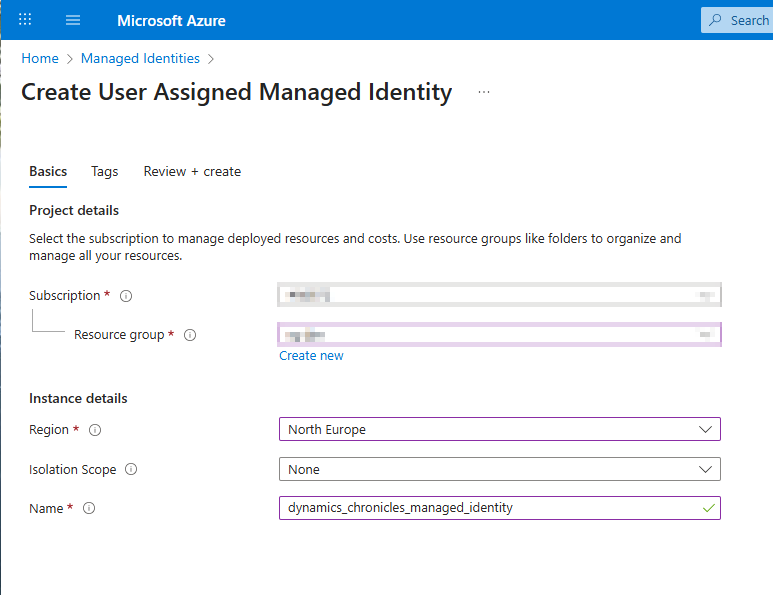Viewport: 773px width, 595px height.
Task: Show info tooltip for Resource group
Action: pos(190,335)
